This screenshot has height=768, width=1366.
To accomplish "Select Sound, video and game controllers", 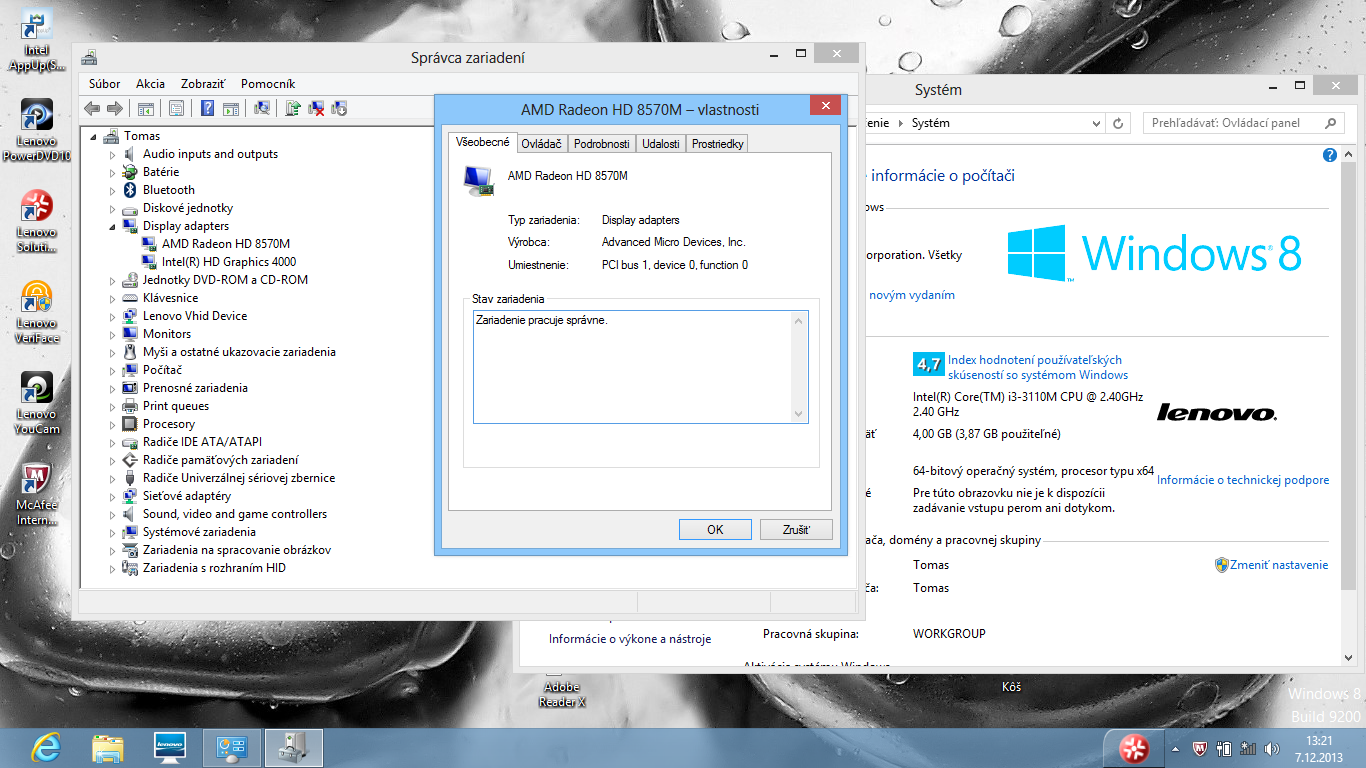I will (235, 514).
